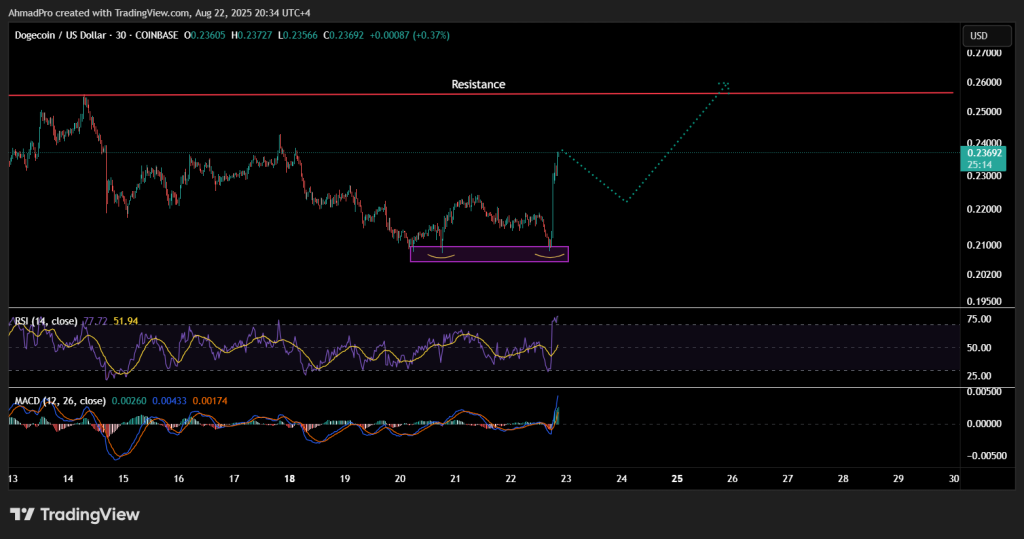Click the bold 25 date on time axis
The image size is (1024, 539).
pyautogui.click(x=677, y=479)
